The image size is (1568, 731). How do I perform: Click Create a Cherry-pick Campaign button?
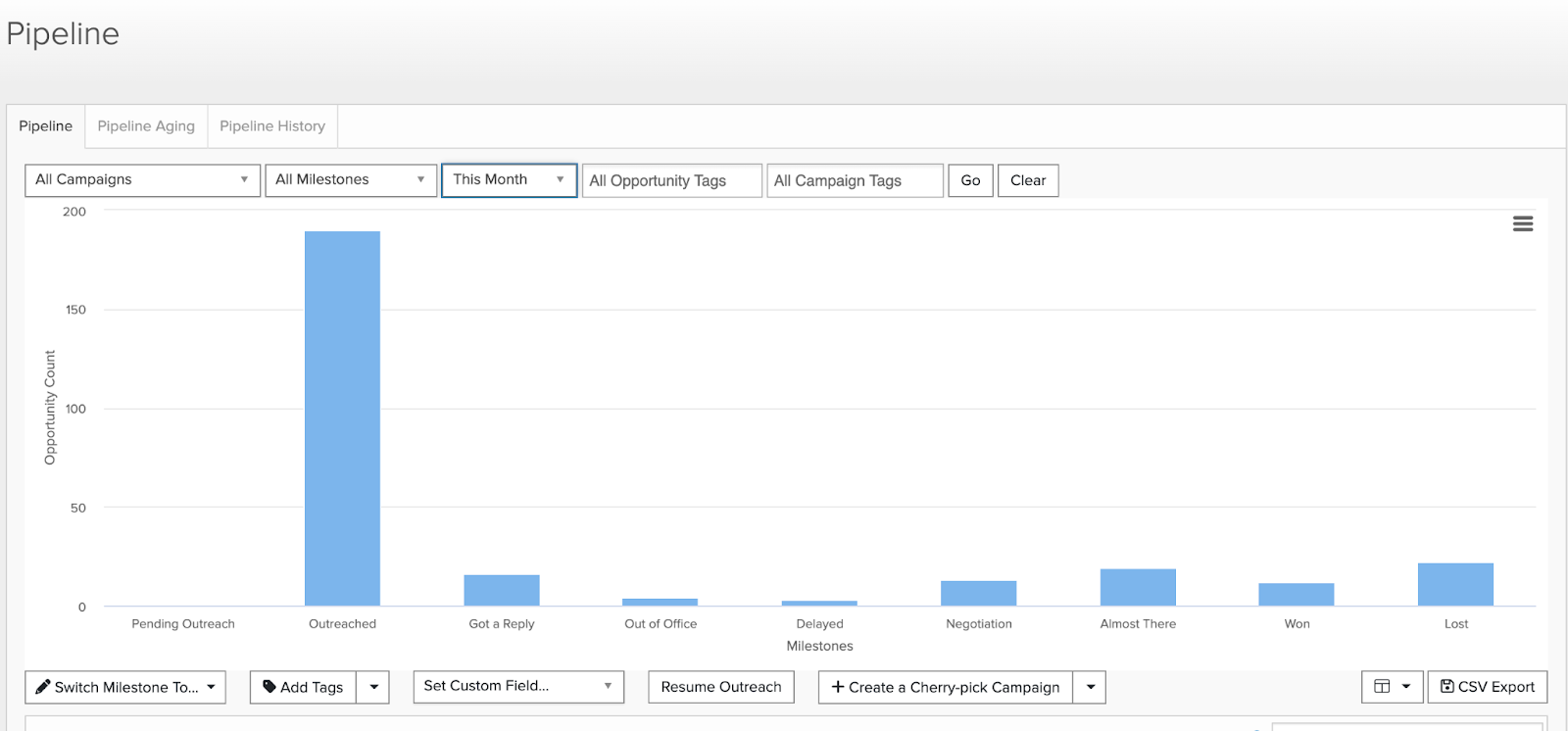[947, 688]
